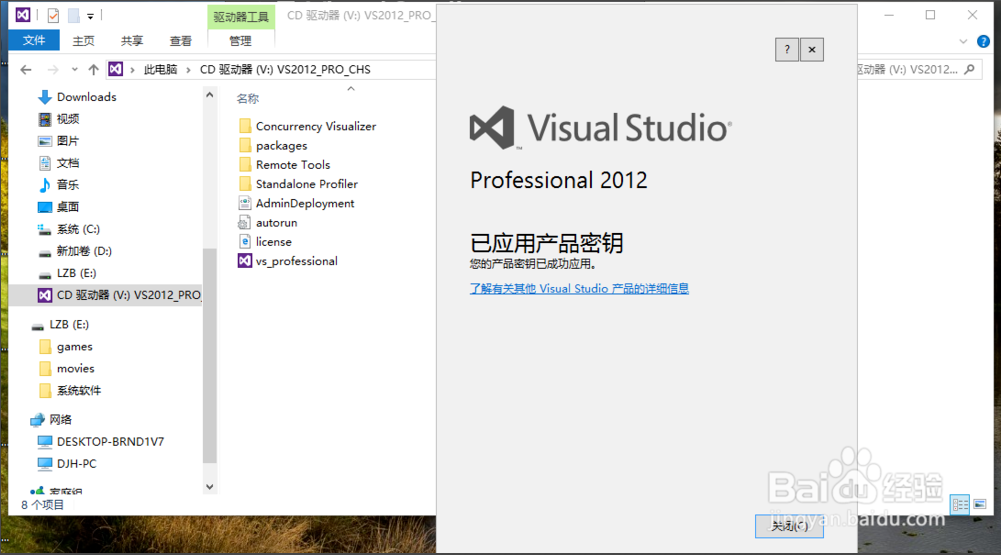1001x555 pixels.
Task: Click the license file icon
Action: tap(245, 241)
